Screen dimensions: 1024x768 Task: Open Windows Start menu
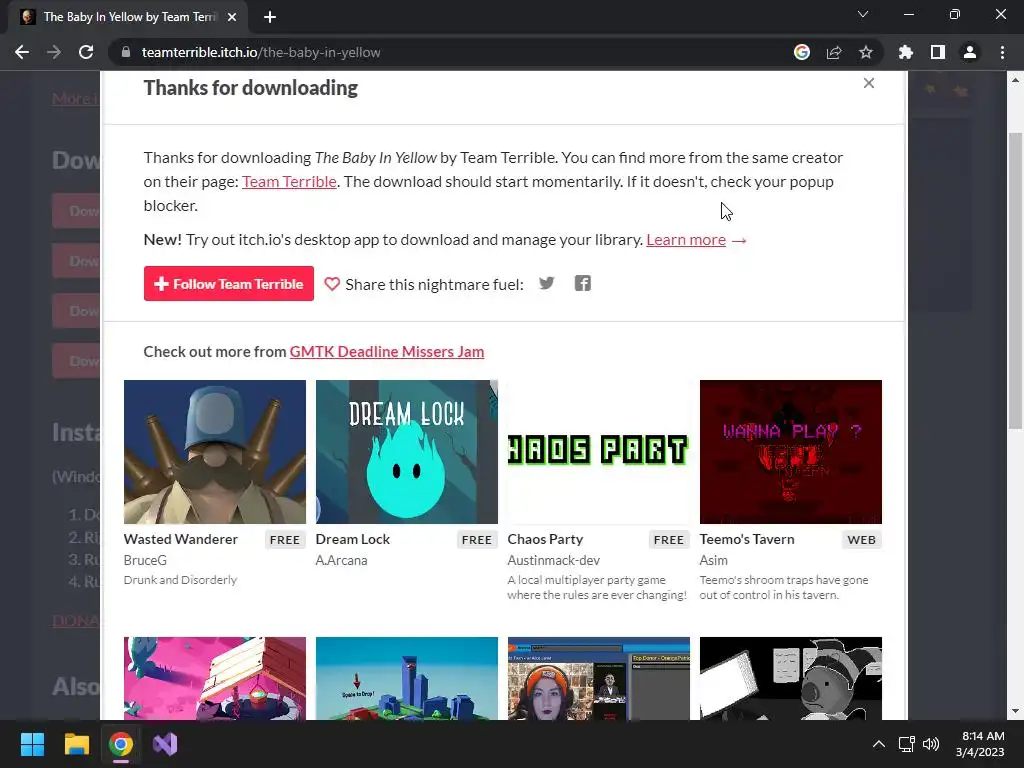32,744
